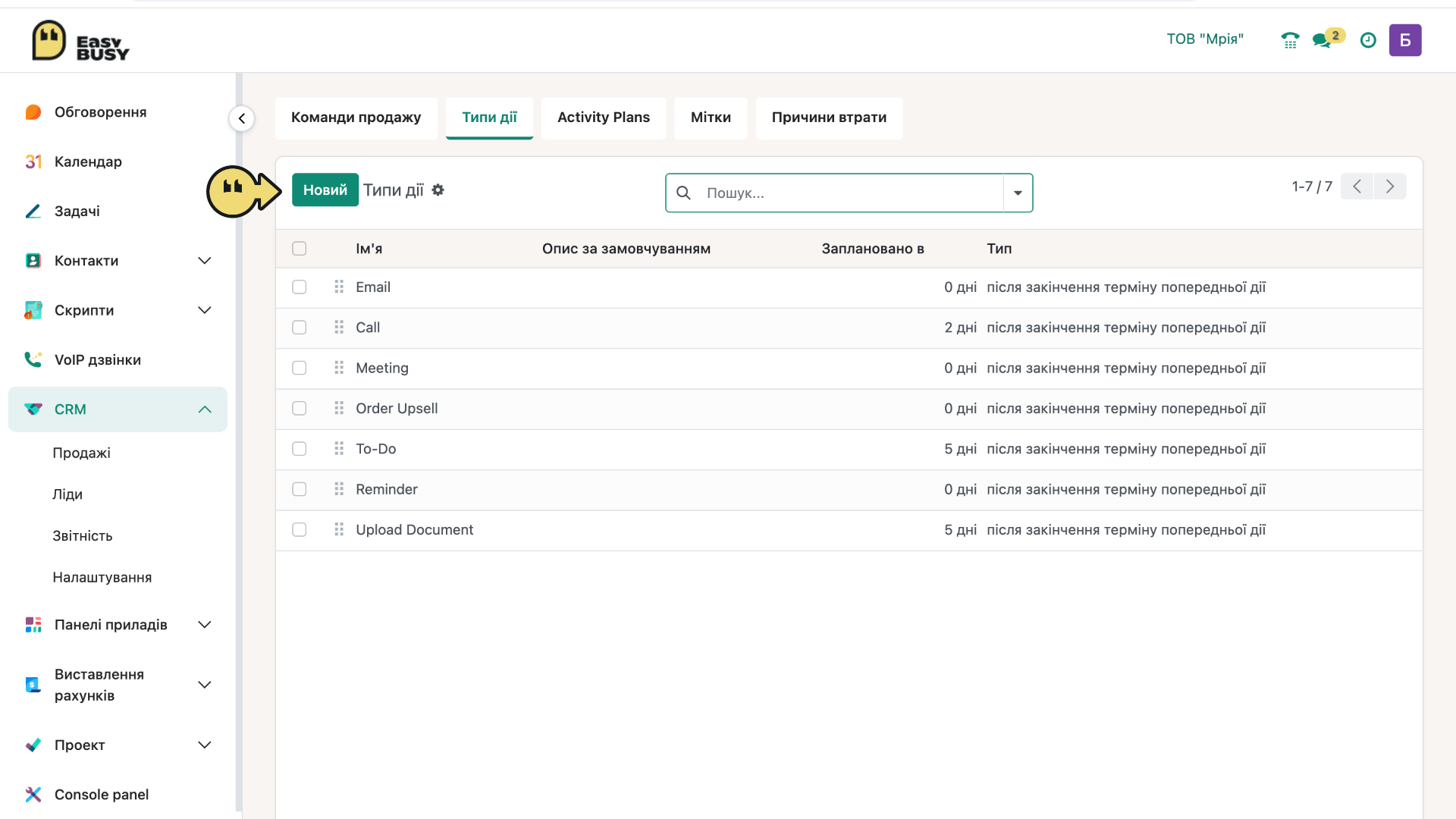Create new record with Новий button
This screenshot has width=1456, height=819.
tap(325, 190)
